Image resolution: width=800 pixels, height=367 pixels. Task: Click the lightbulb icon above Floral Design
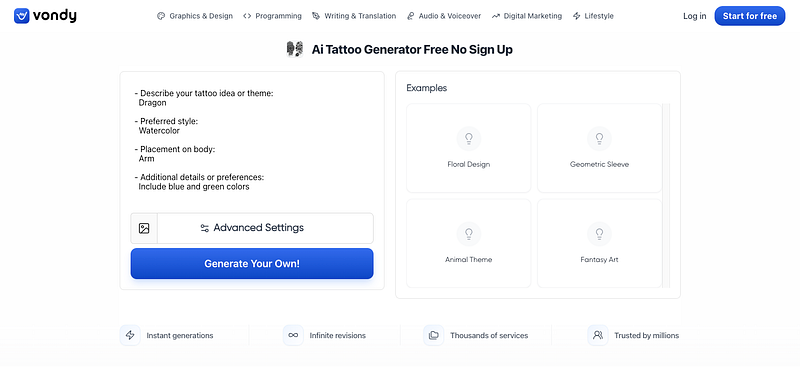[468, 138]
